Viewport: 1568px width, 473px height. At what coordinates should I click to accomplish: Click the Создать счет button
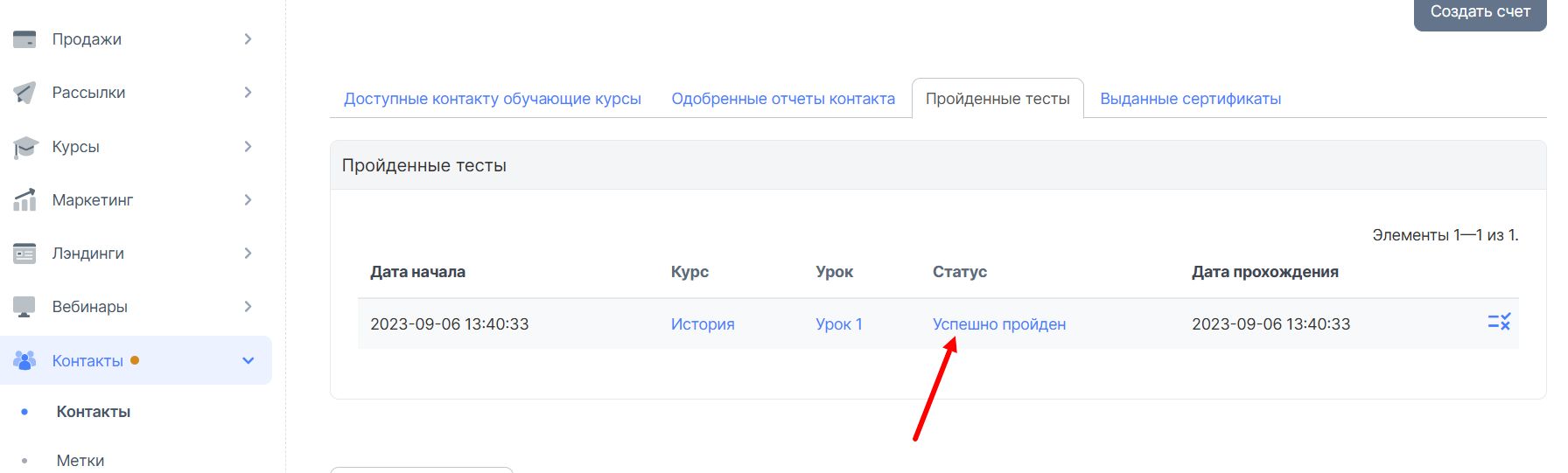pos(1480,13)
